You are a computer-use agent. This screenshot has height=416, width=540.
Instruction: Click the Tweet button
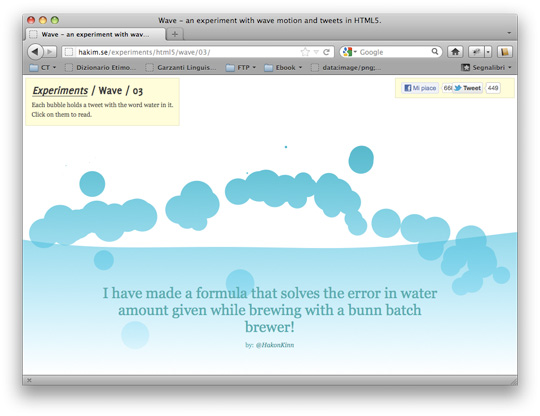point(467,88)
